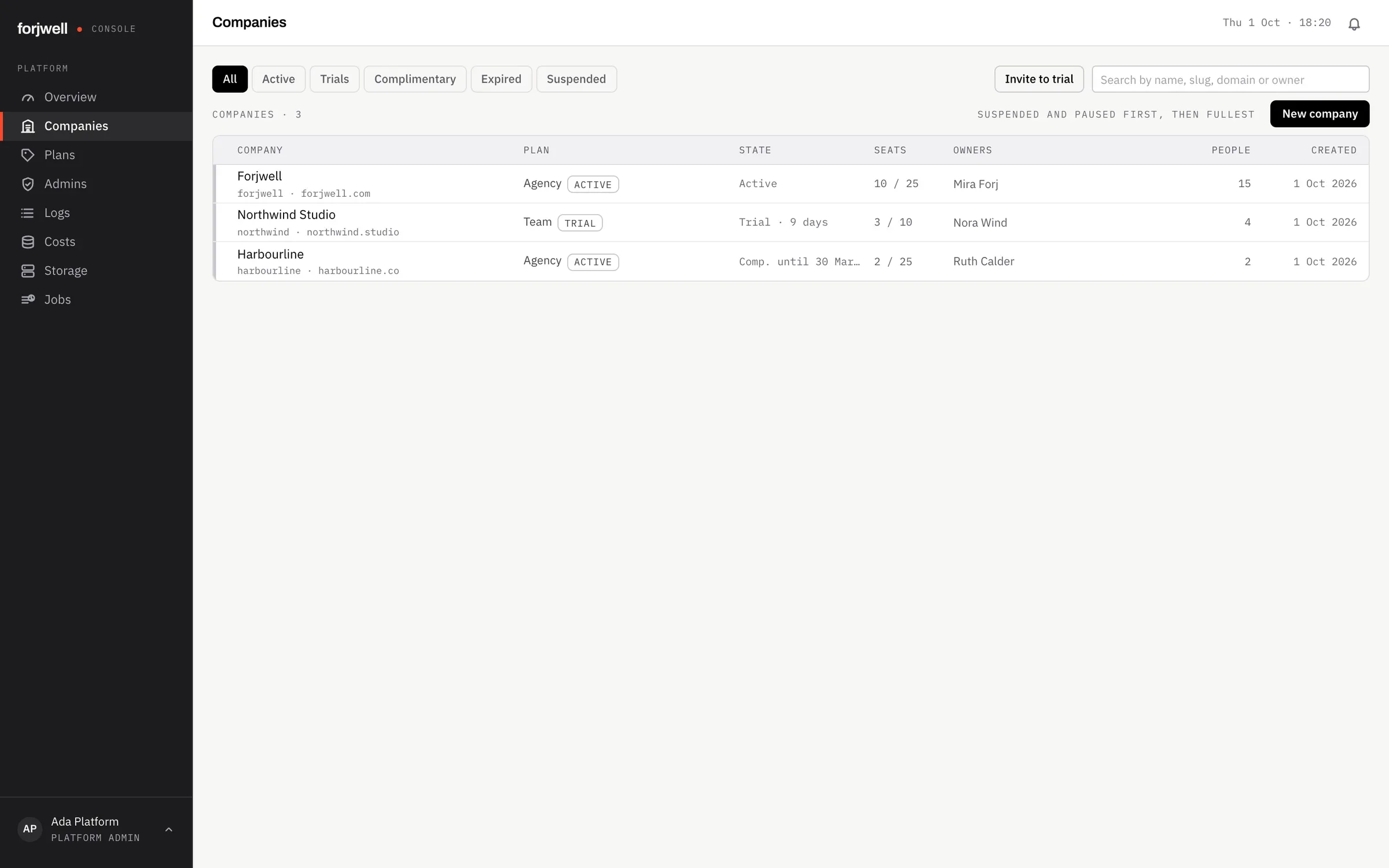Click the Logs list icon
The height and width of the screenshot is (868, 1389).
point(28,213)
